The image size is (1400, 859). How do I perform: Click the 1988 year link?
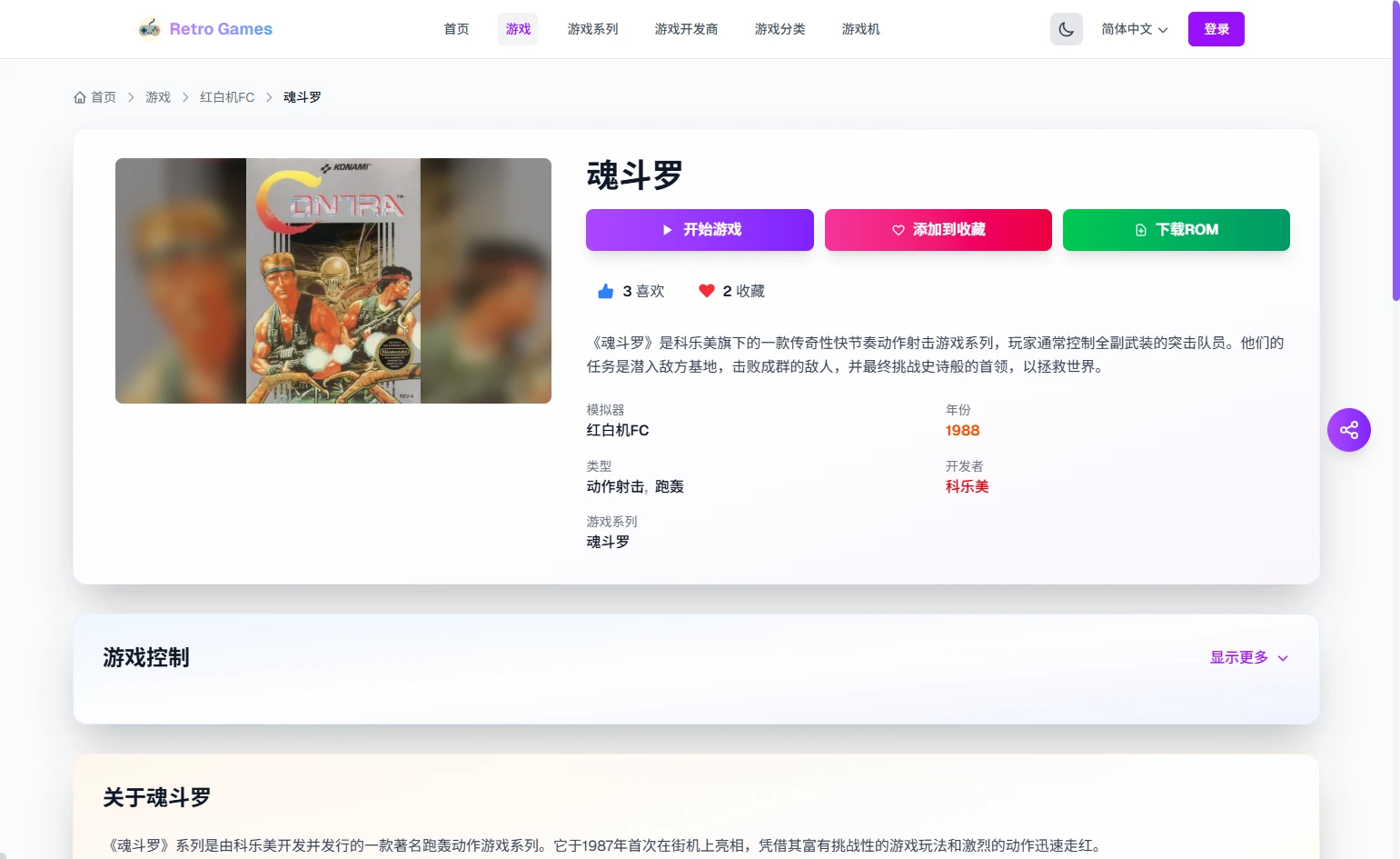coord(962,431)
